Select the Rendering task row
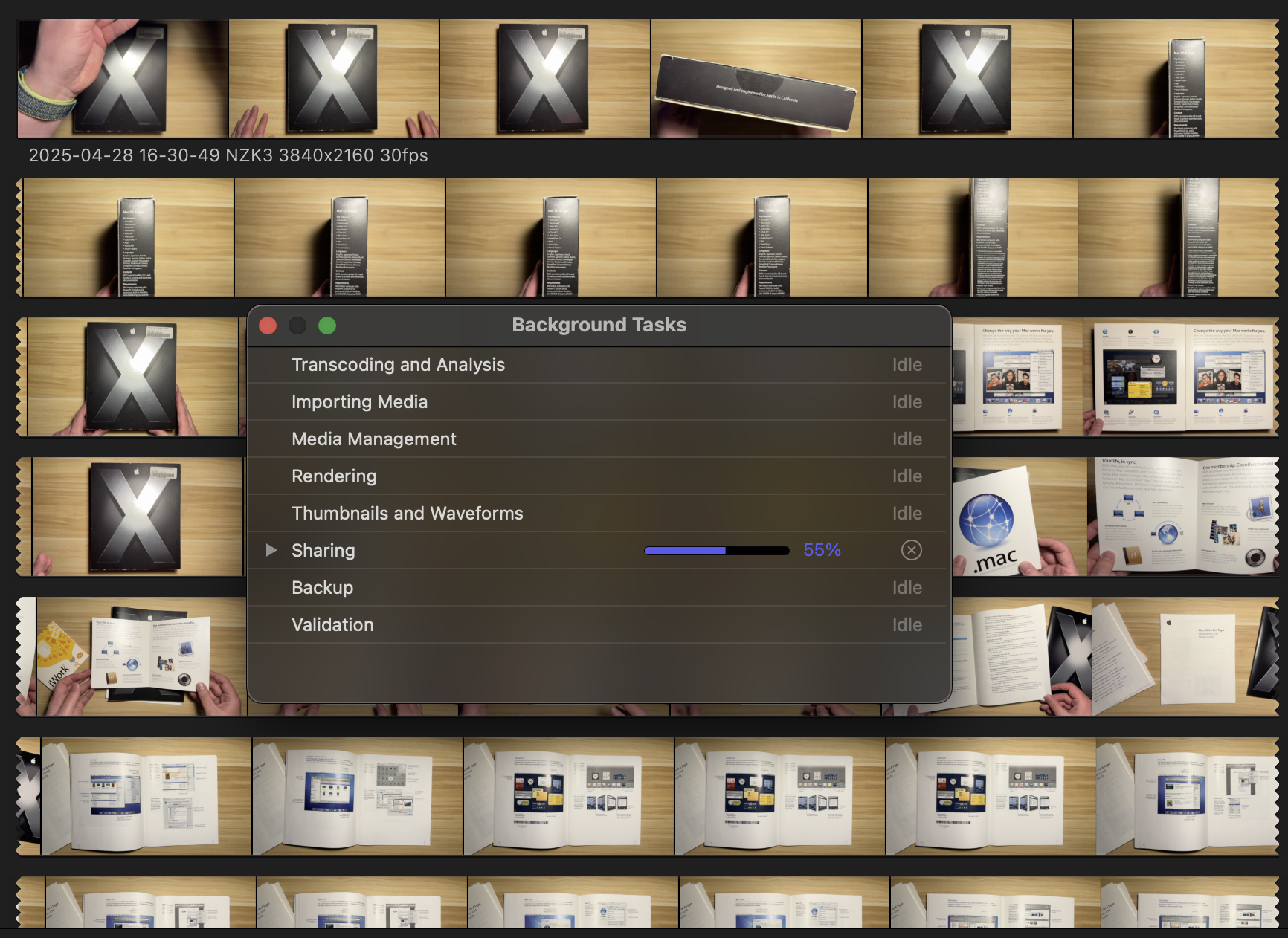Screen dimensions: 1288x938 [x=597, y=476]
